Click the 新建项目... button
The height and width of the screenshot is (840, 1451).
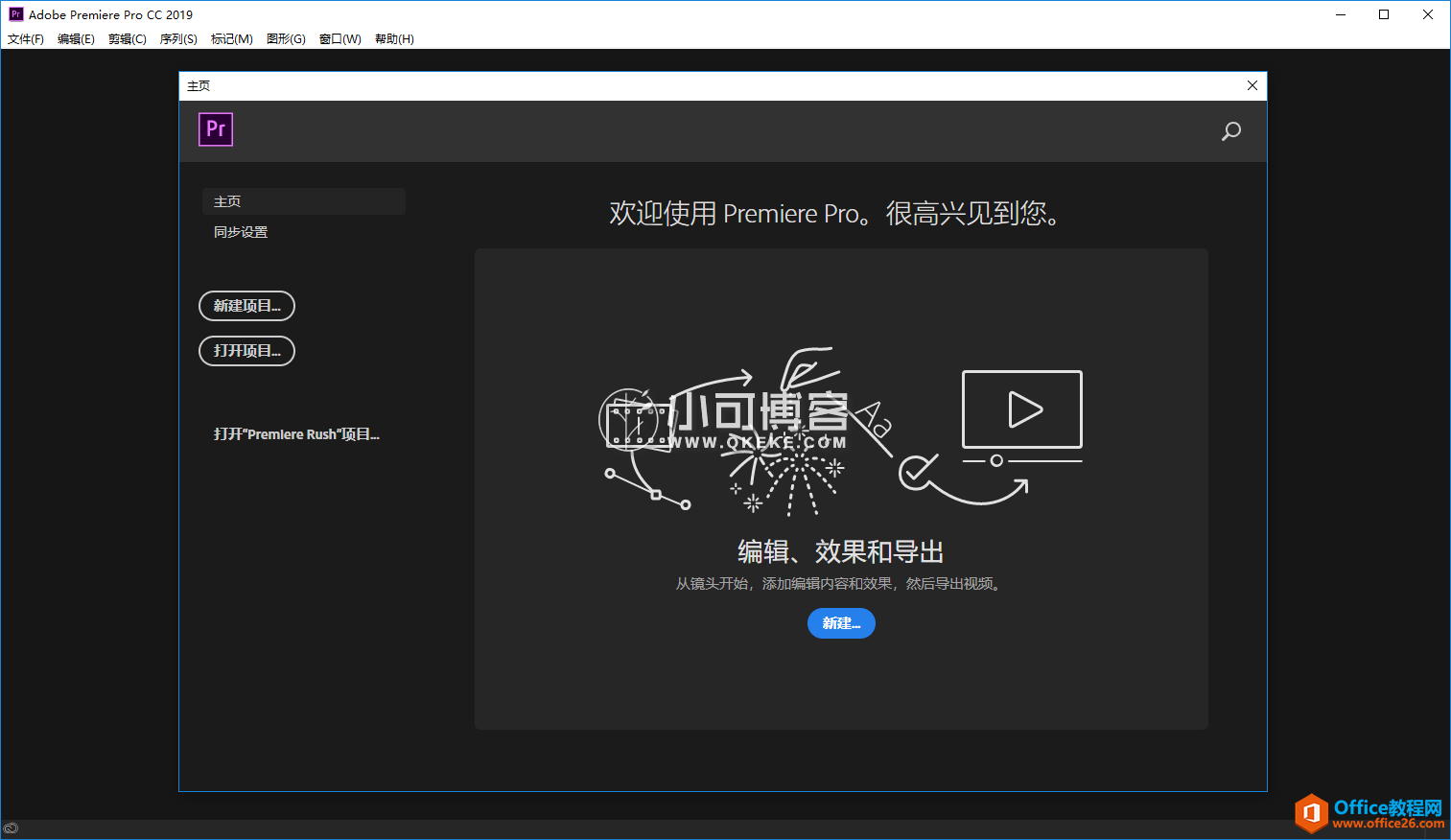point(246,306)
